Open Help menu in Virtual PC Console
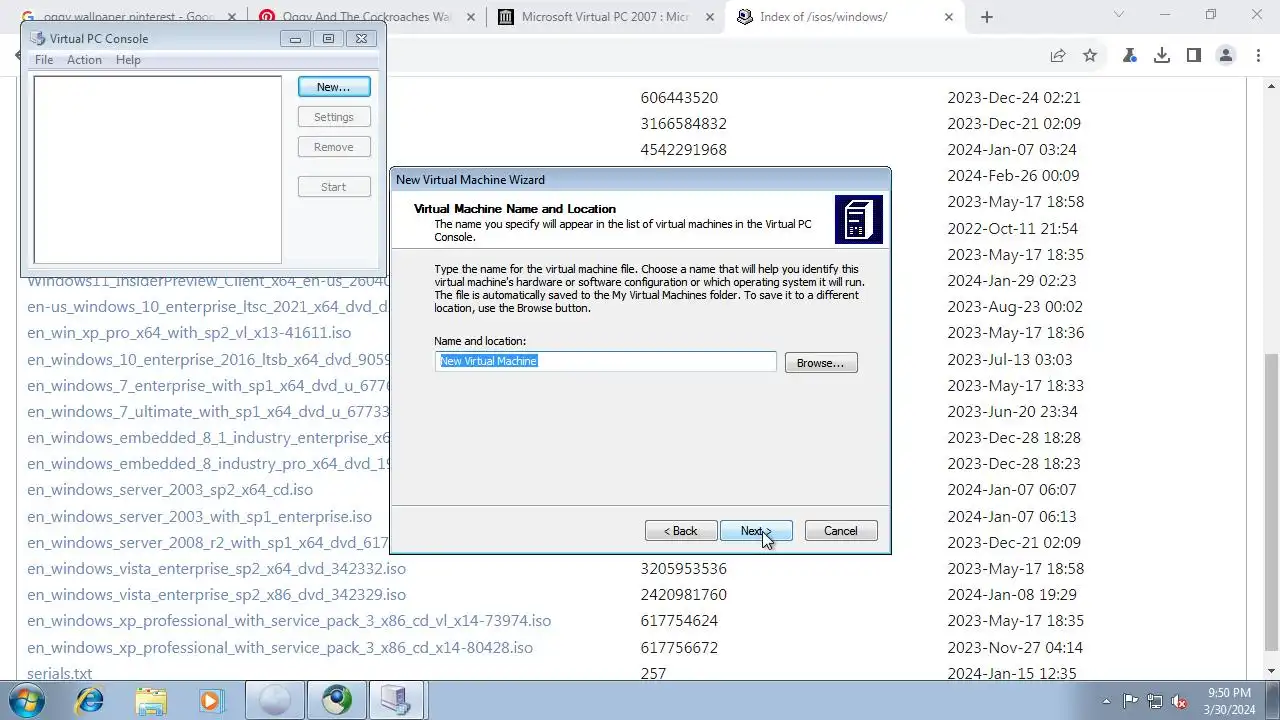The width and height of the screenshot is (1280, 720). click(x=128, y=60)
